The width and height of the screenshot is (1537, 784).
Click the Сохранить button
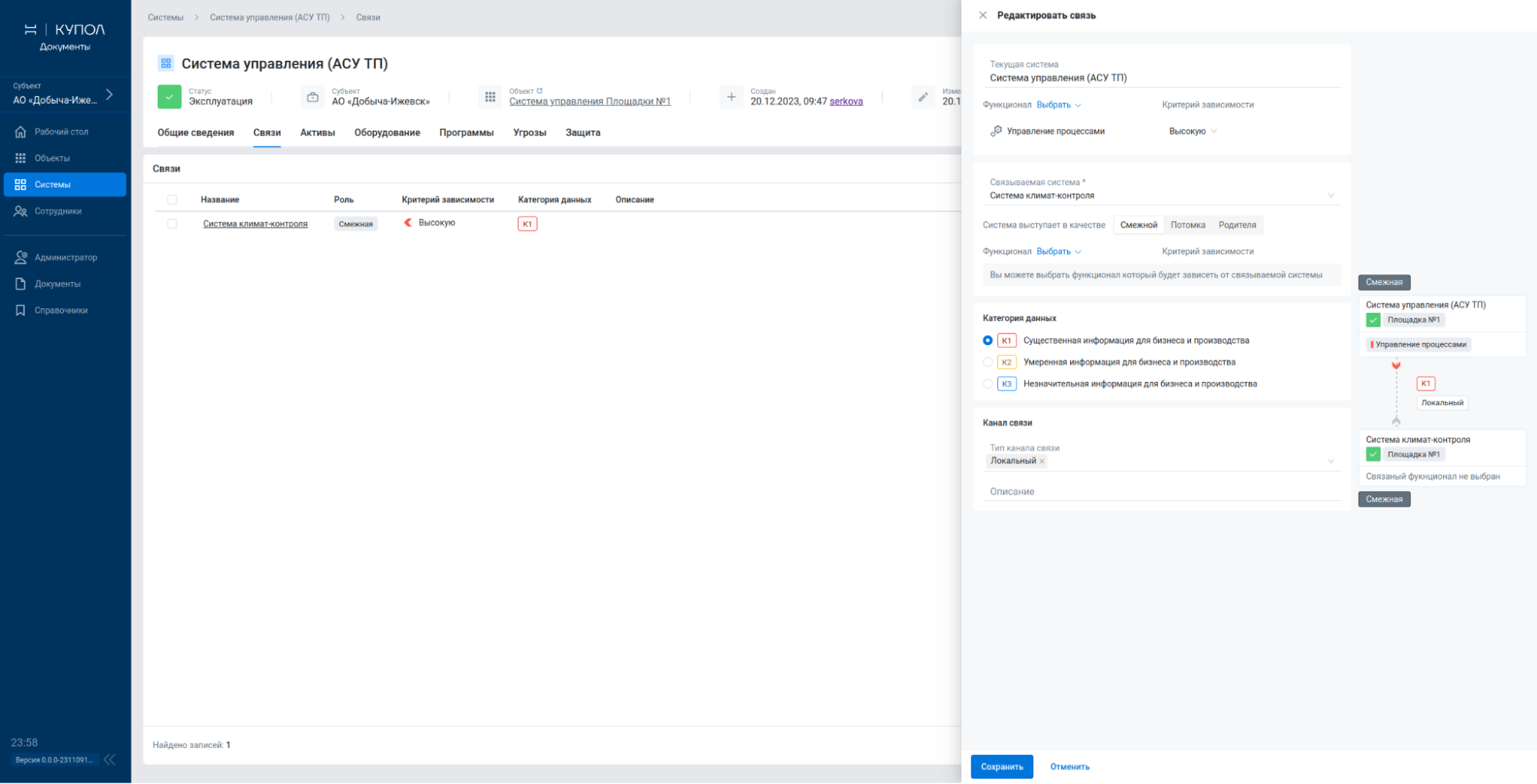(1002, 767)
